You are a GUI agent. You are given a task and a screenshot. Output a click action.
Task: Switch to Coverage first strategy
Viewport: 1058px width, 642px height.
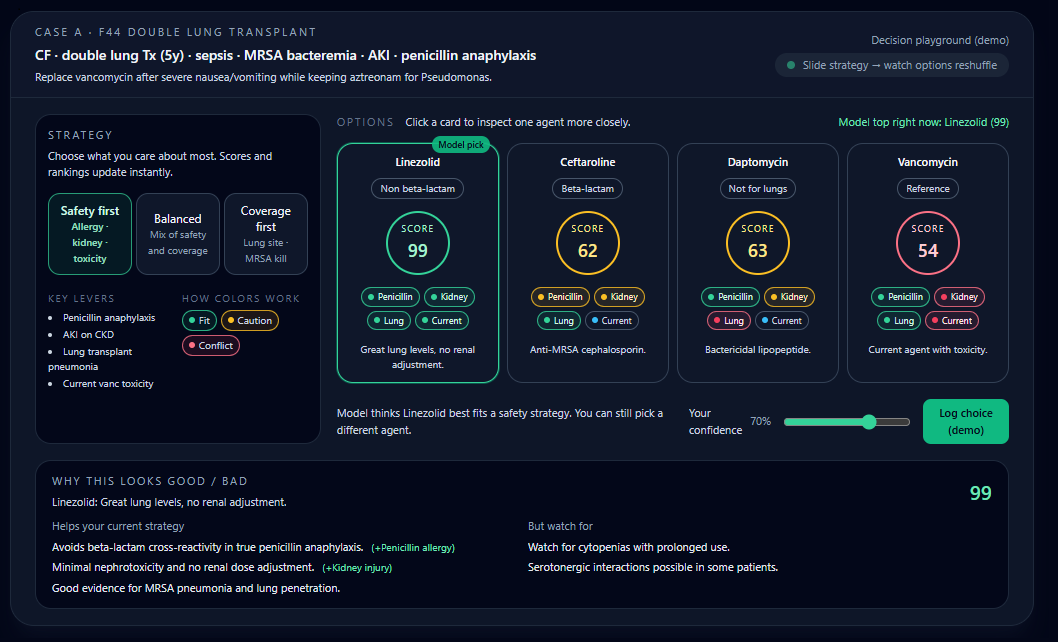click(266, 234)
